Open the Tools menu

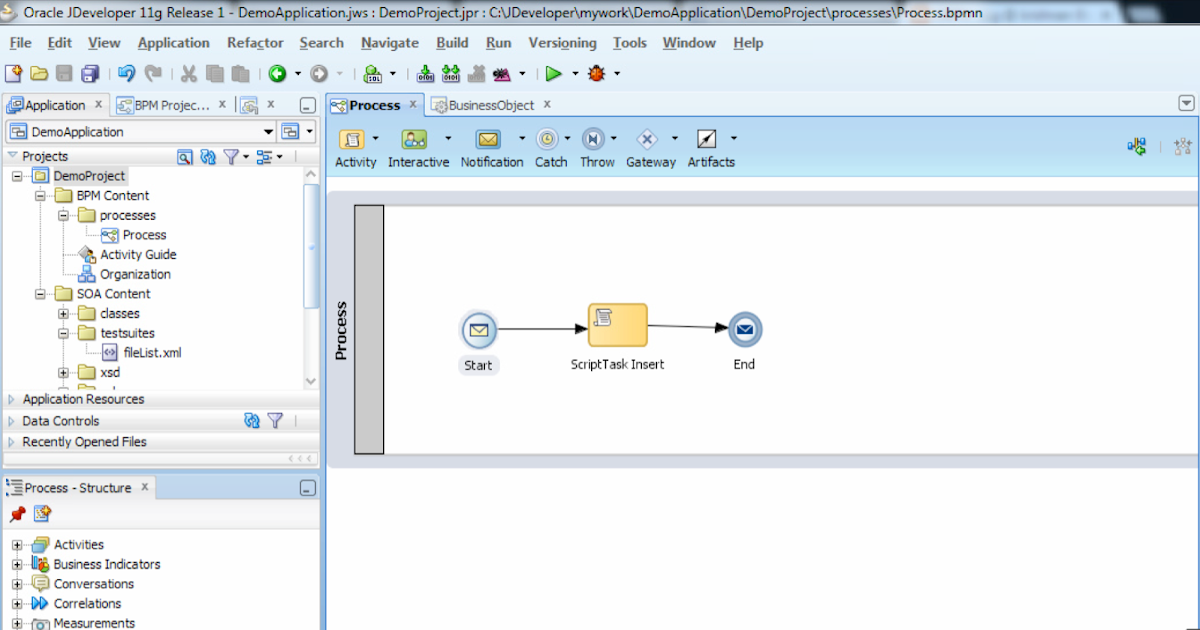point(630,43)
